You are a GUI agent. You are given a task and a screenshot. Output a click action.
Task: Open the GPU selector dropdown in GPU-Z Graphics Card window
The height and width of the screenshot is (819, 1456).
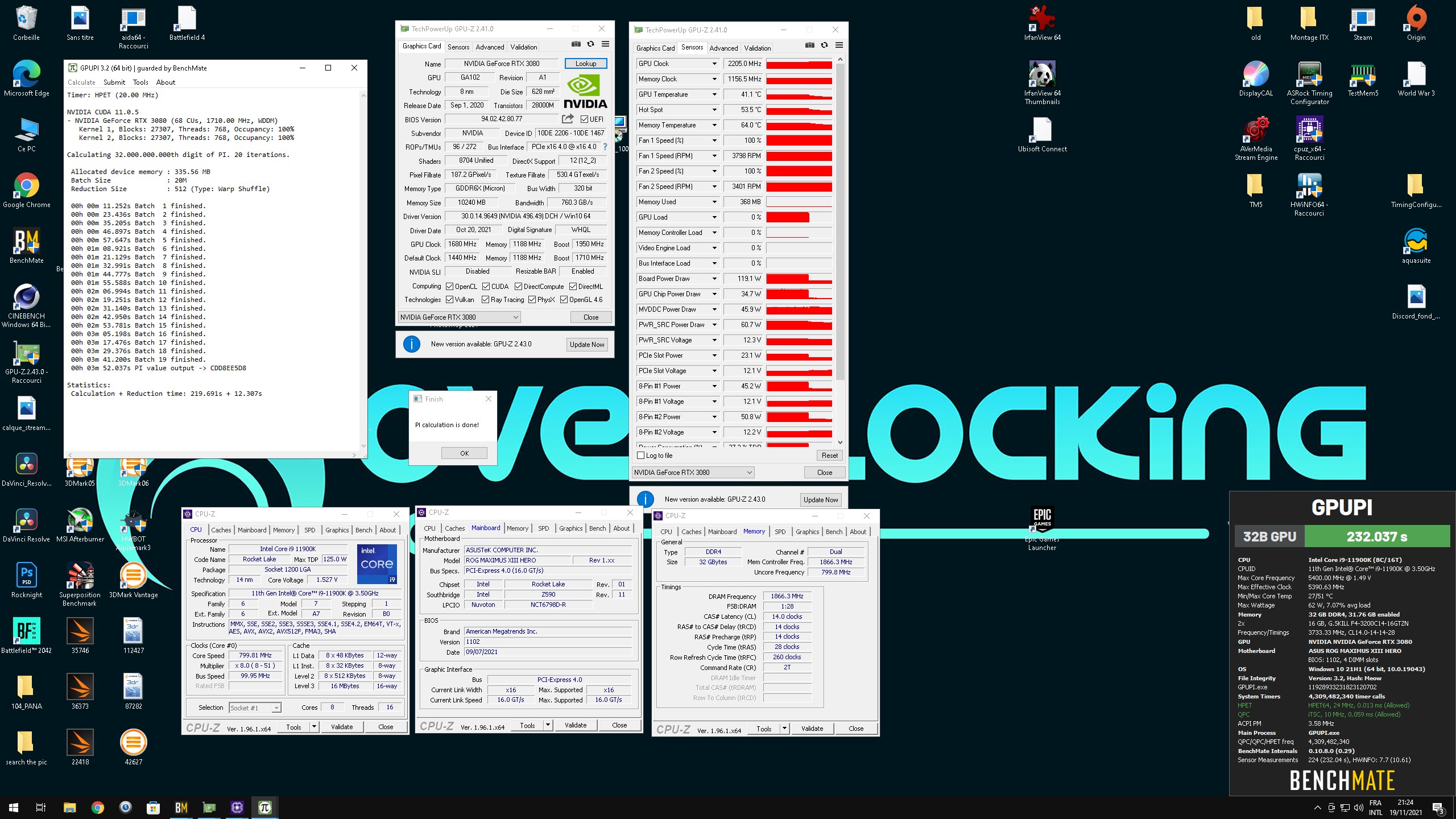459,317
